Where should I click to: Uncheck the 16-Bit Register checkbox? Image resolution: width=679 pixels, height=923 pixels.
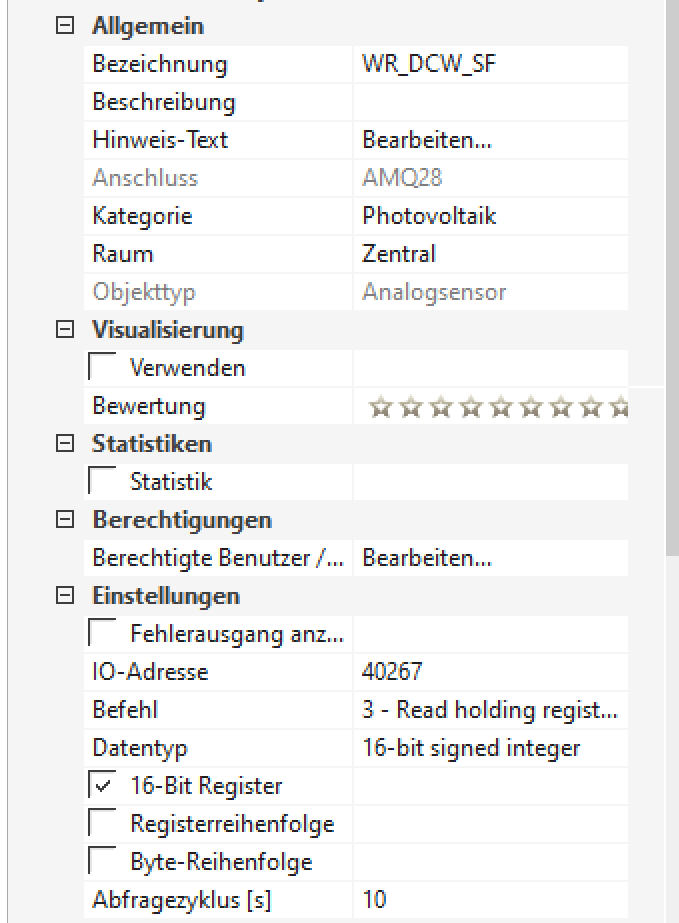coord(104,787)
